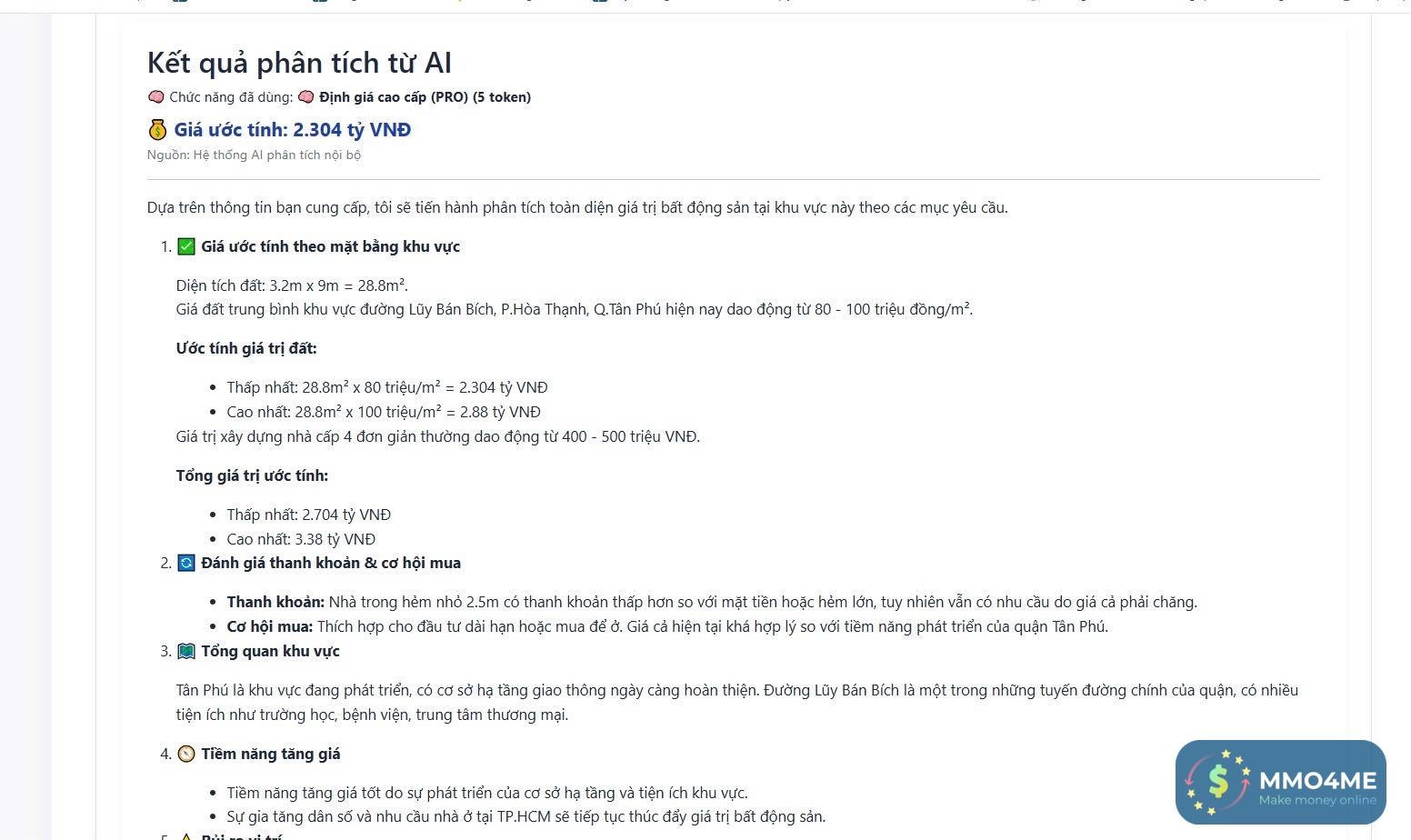Click the blue "Giá ước tính: 2.304 tỷ VNĐ" text
Screen dimensions: 1411x840
pos(293,130)
